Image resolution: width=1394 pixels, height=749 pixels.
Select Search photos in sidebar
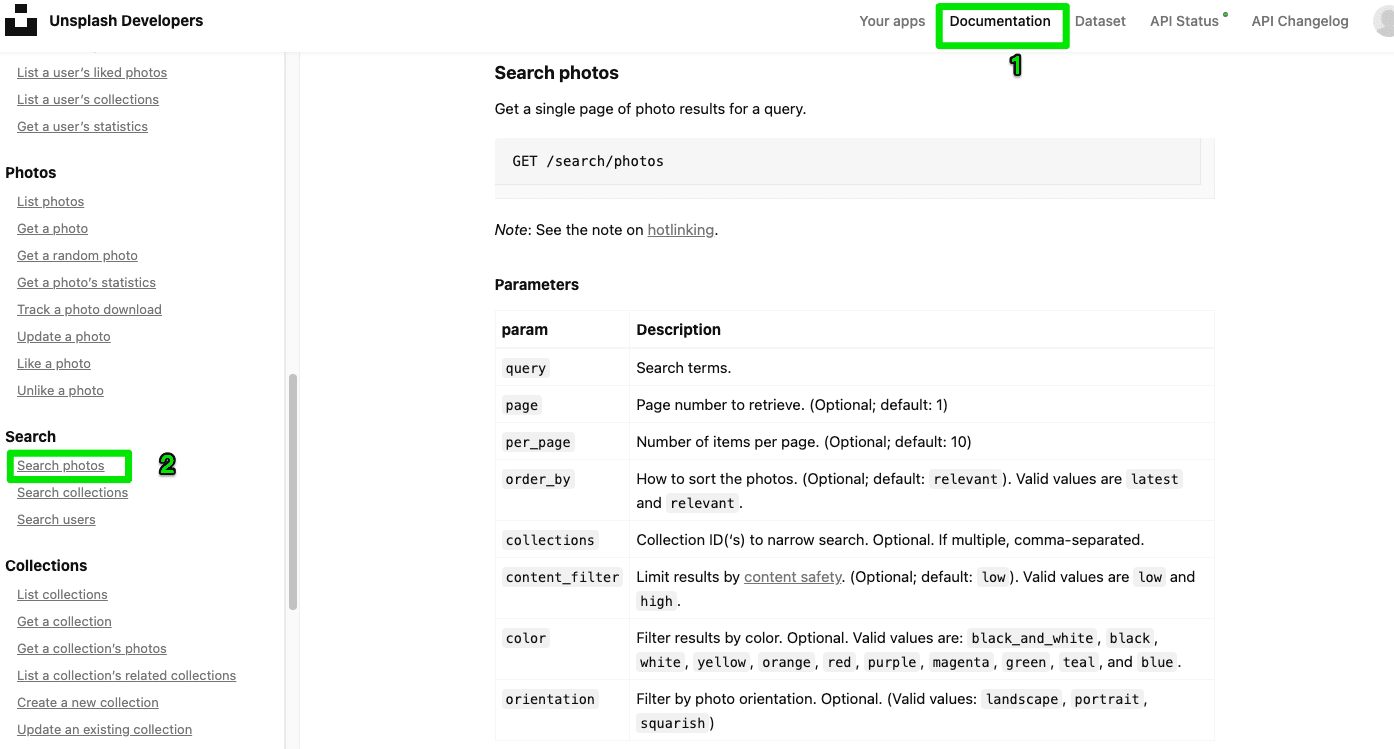pos(61,466)
